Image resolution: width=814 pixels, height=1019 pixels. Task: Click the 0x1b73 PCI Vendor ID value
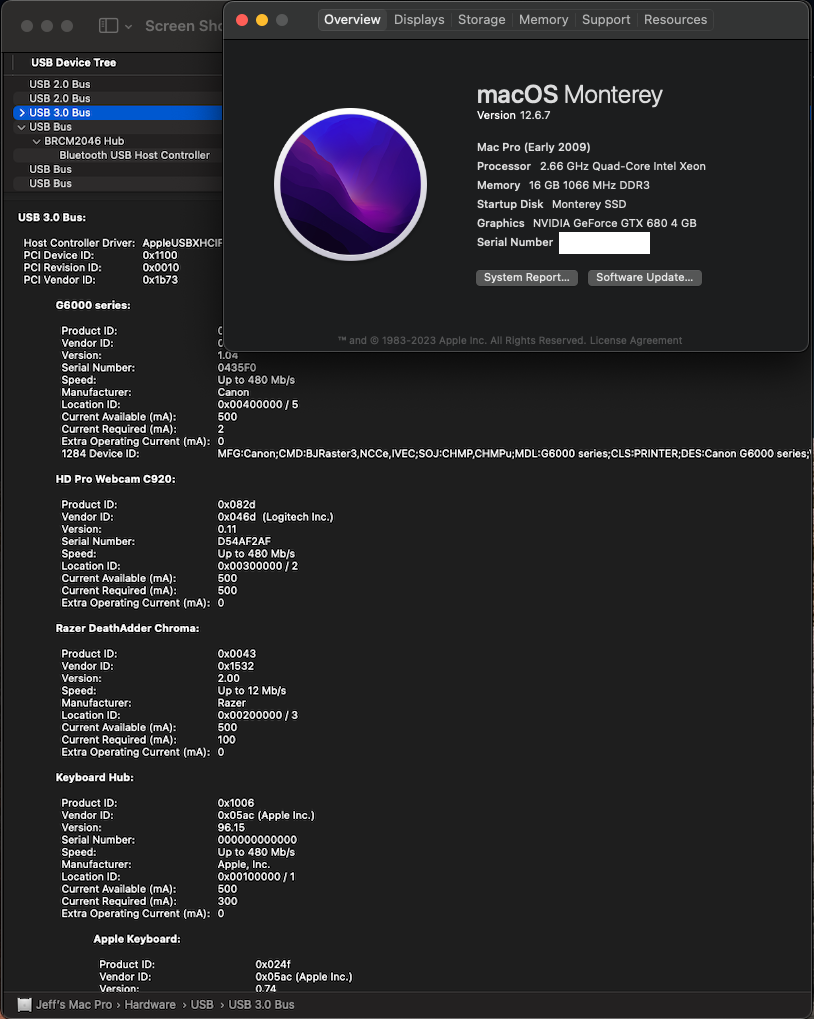click(160, 280)
